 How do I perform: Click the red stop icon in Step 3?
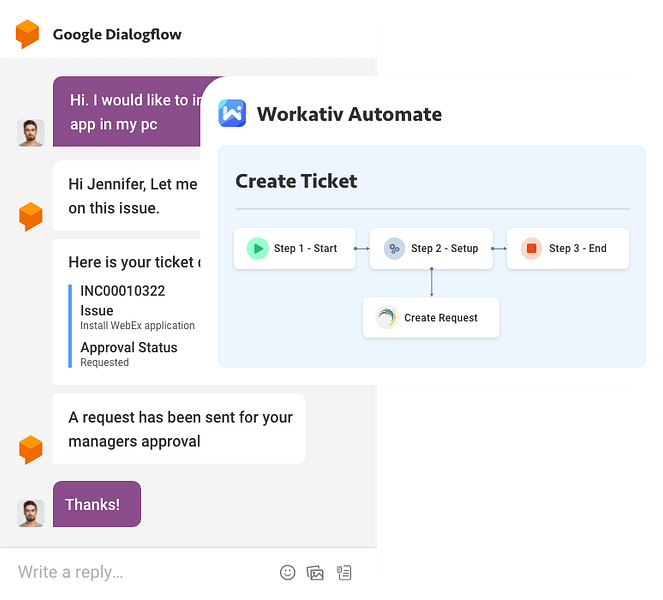pos(531,249)
